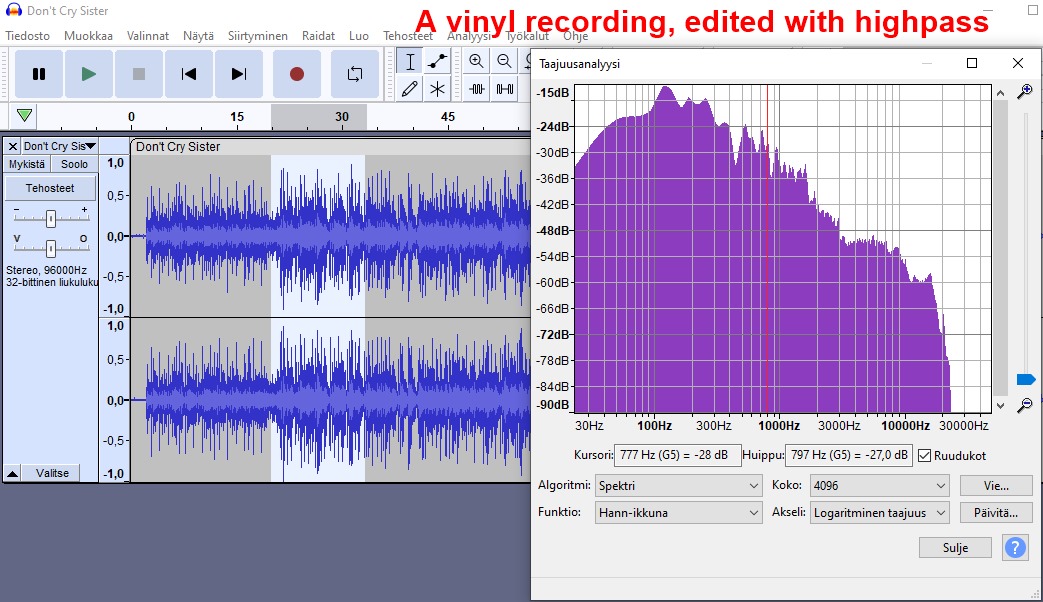Open the Funktio dropdown set to Hann-ikkuna
Image resolution: width=1043 pixels, height=602 pixels.
[678, 513]
